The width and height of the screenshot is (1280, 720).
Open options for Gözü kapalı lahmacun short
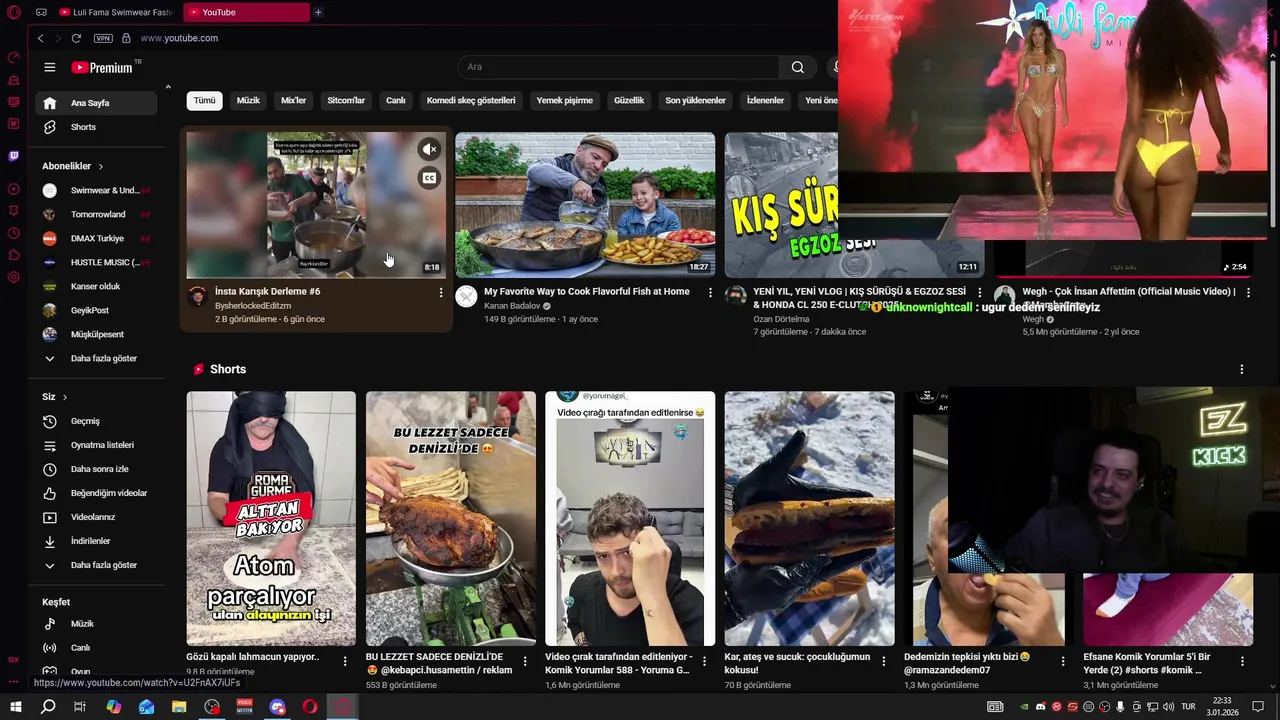345,661
